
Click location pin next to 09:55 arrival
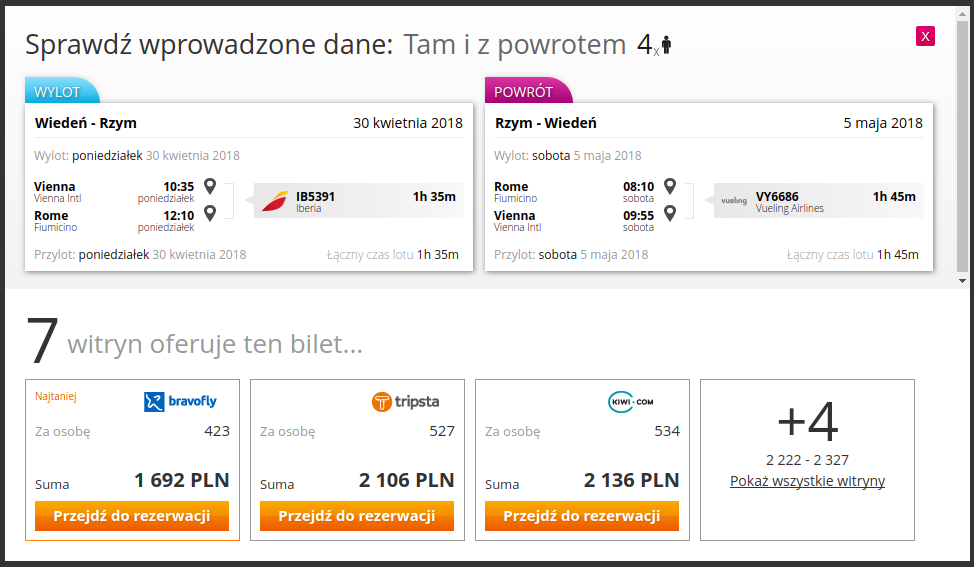tap(670, 213)
